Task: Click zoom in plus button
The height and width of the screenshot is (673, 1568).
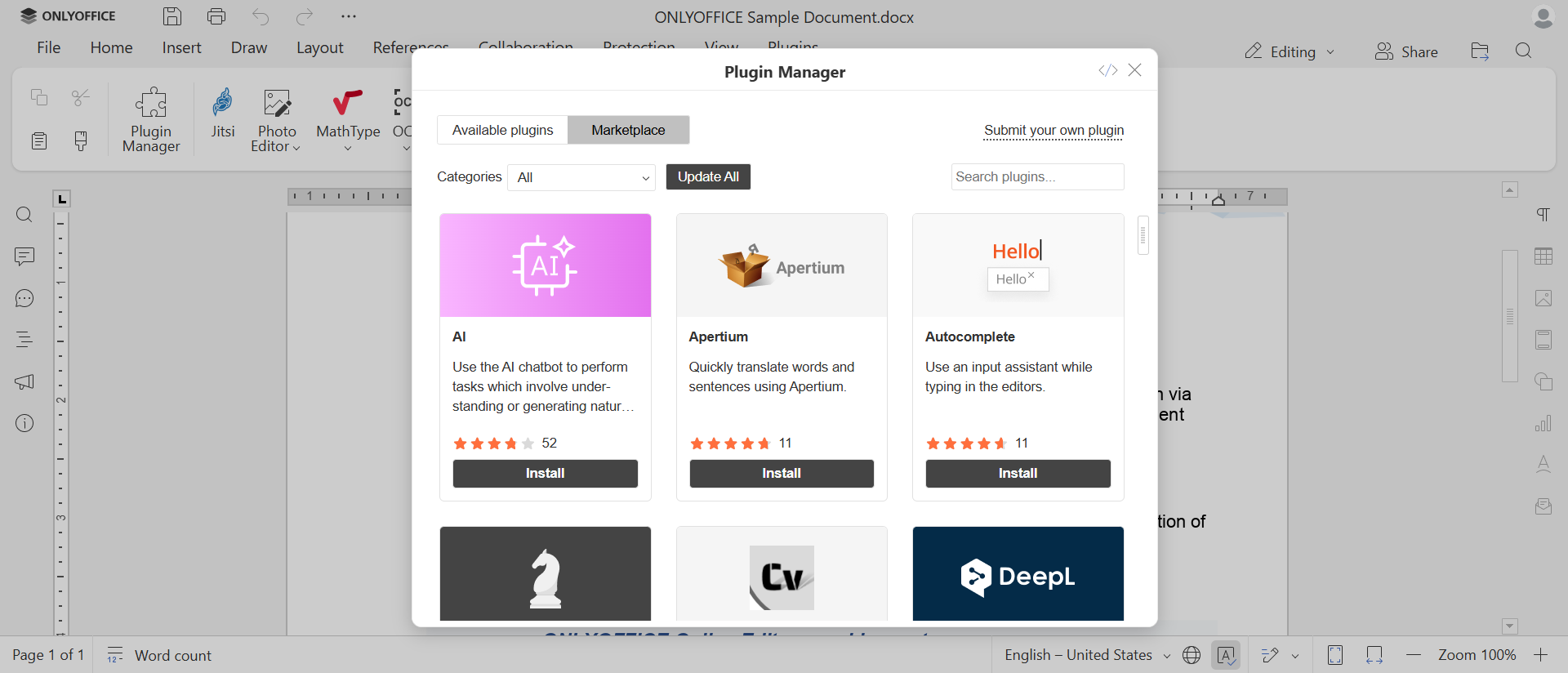Action: (x=1541, y=655)
